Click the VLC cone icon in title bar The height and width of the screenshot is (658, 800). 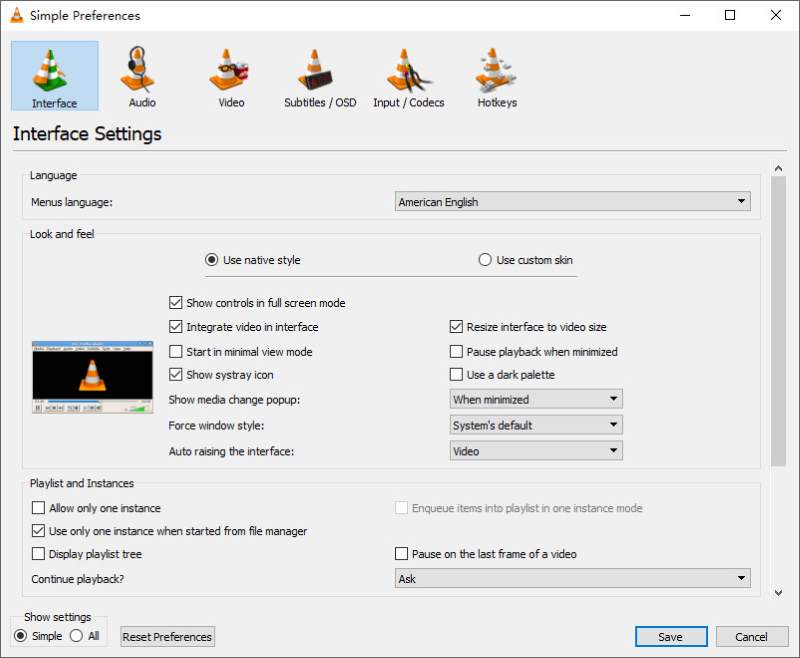click(x=17, y=15)
